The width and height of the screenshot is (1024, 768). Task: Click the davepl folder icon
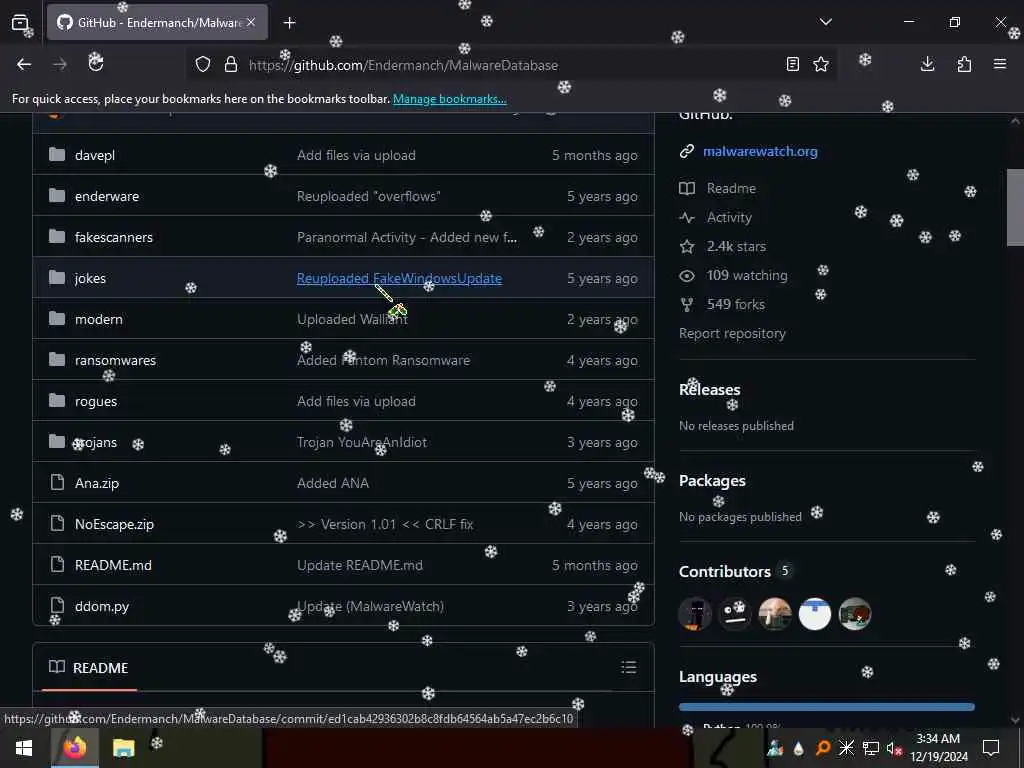tap(57, 155)
